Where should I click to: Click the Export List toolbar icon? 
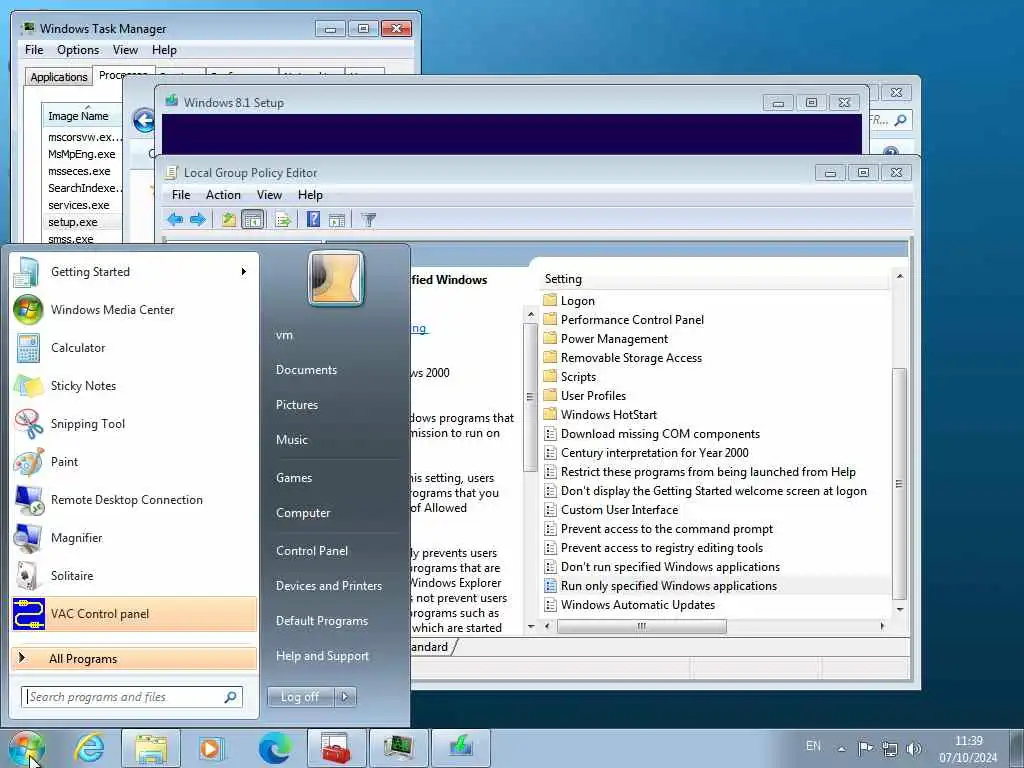283,219
